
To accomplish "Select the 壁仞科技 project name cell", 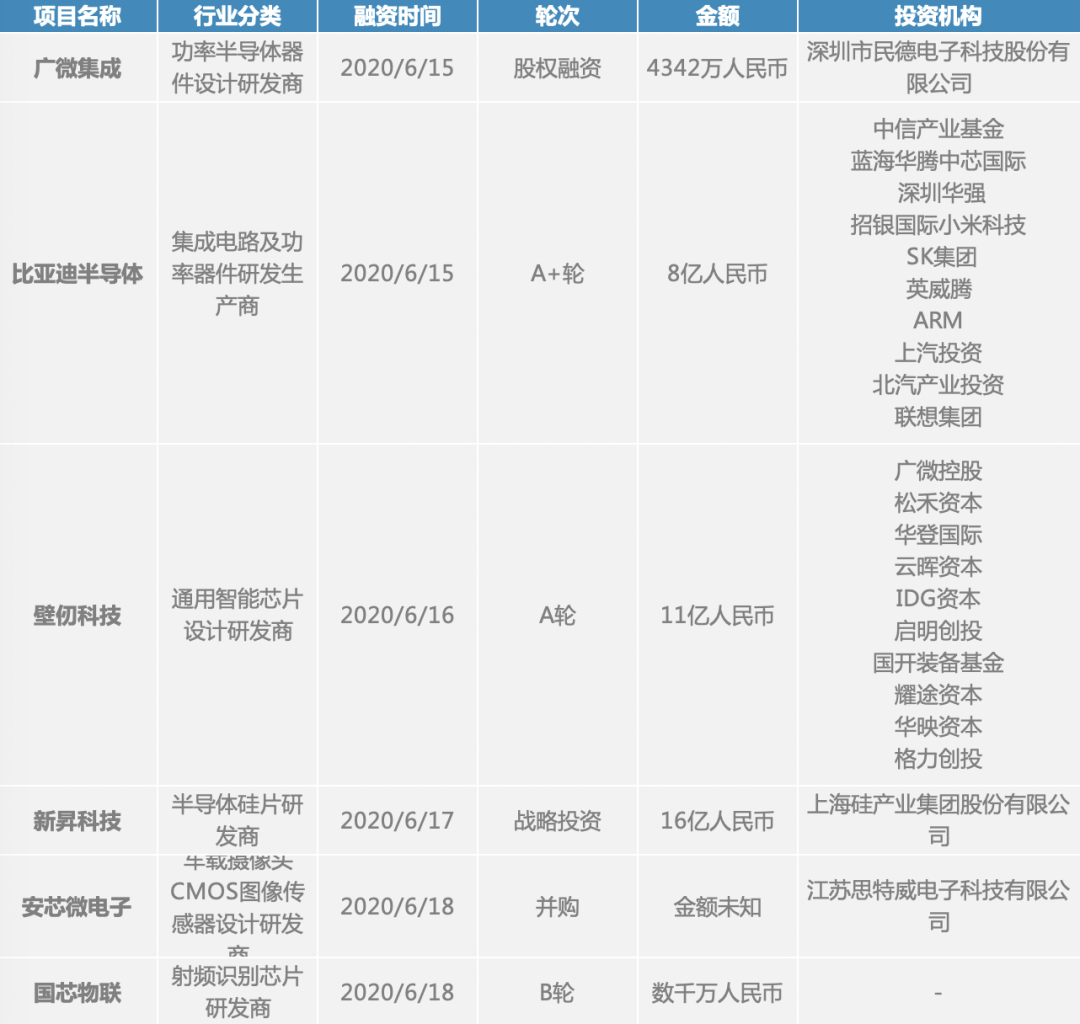I will (x=78, y=615).
